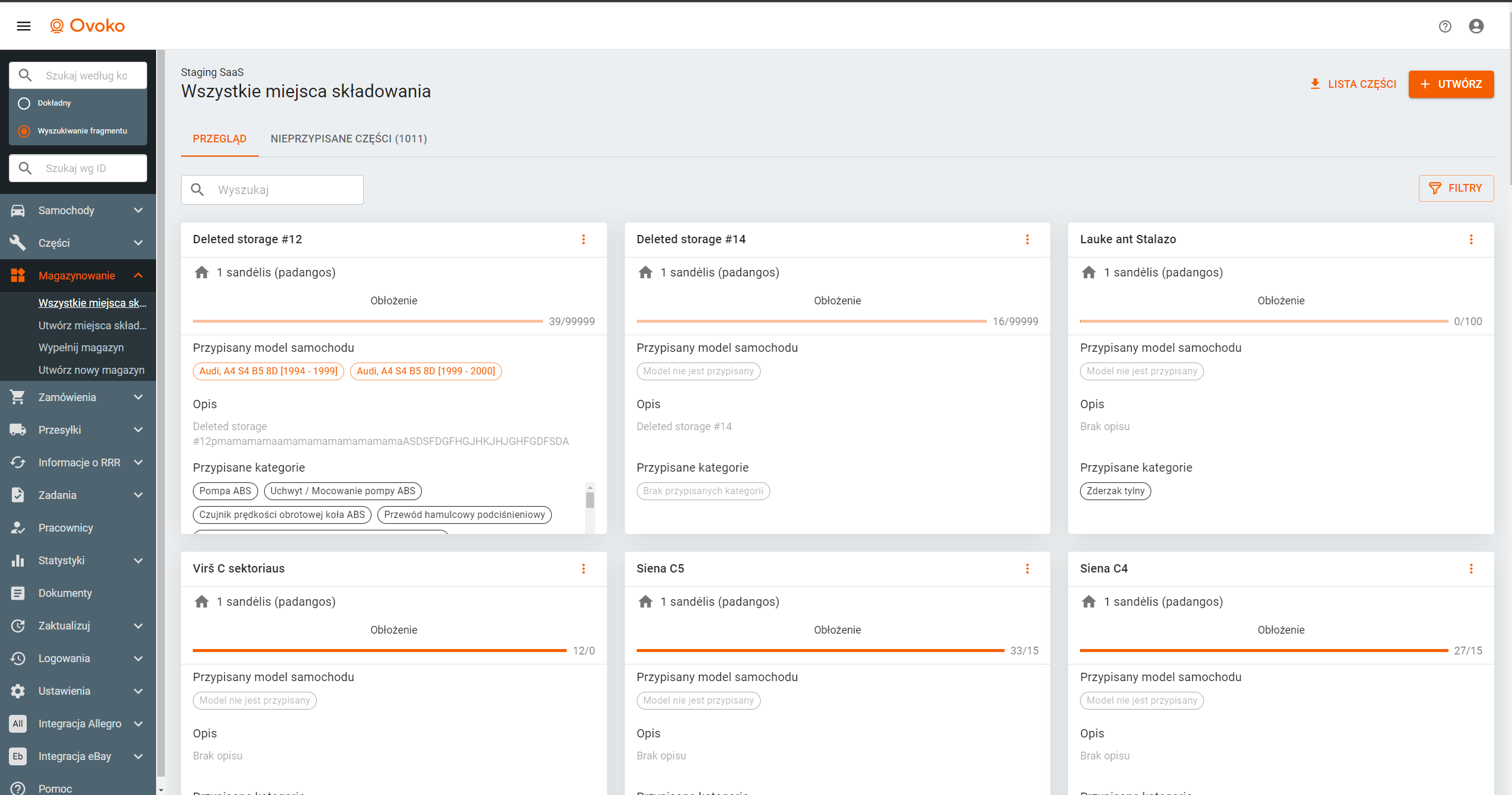Expand the Integracja Allegro chevron

pos(138,724)
